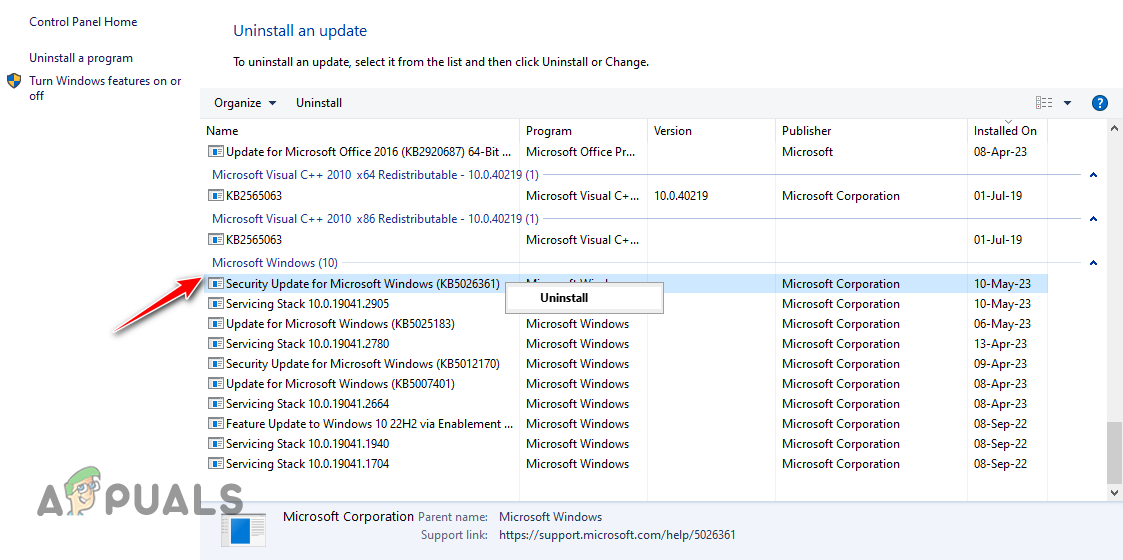Click Uninstall in the toolbar
The height and width of the screenshot is (560, 1123).
click(x=319, y=102)
